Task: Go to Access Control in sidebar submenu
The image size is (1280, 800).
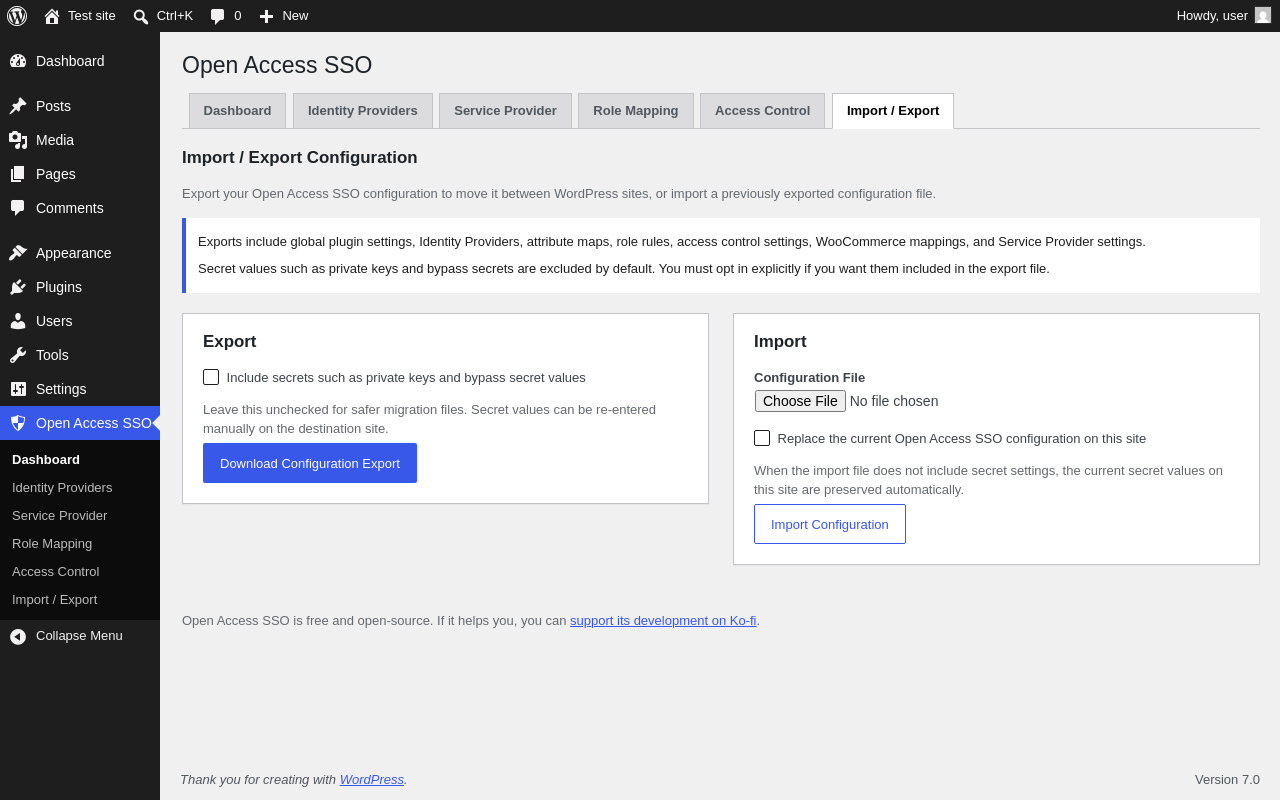Action: (56, 572)
